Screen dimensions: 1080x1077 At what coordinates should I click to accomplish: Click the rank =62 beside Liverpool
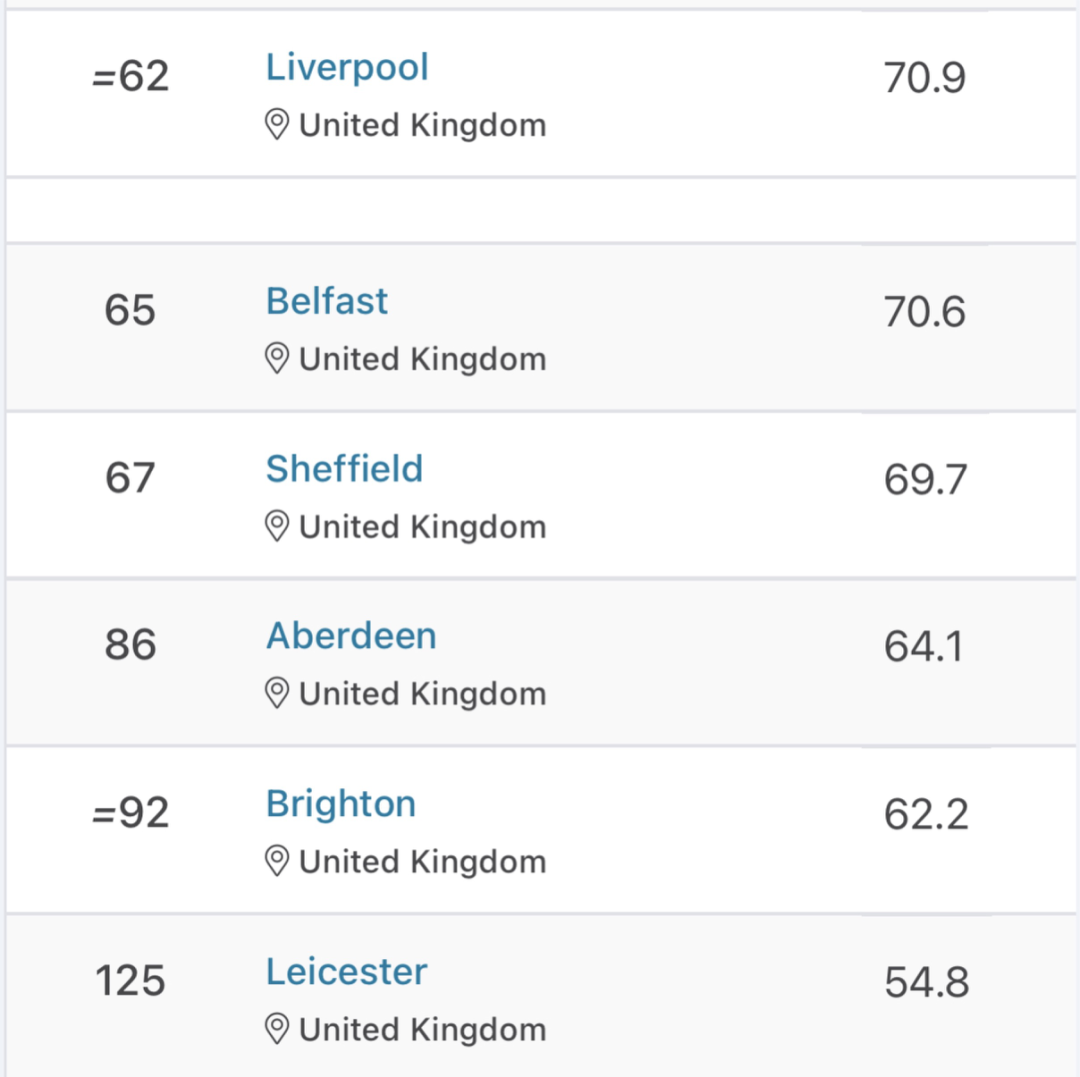pyautogui.click(x=130, y=77)
